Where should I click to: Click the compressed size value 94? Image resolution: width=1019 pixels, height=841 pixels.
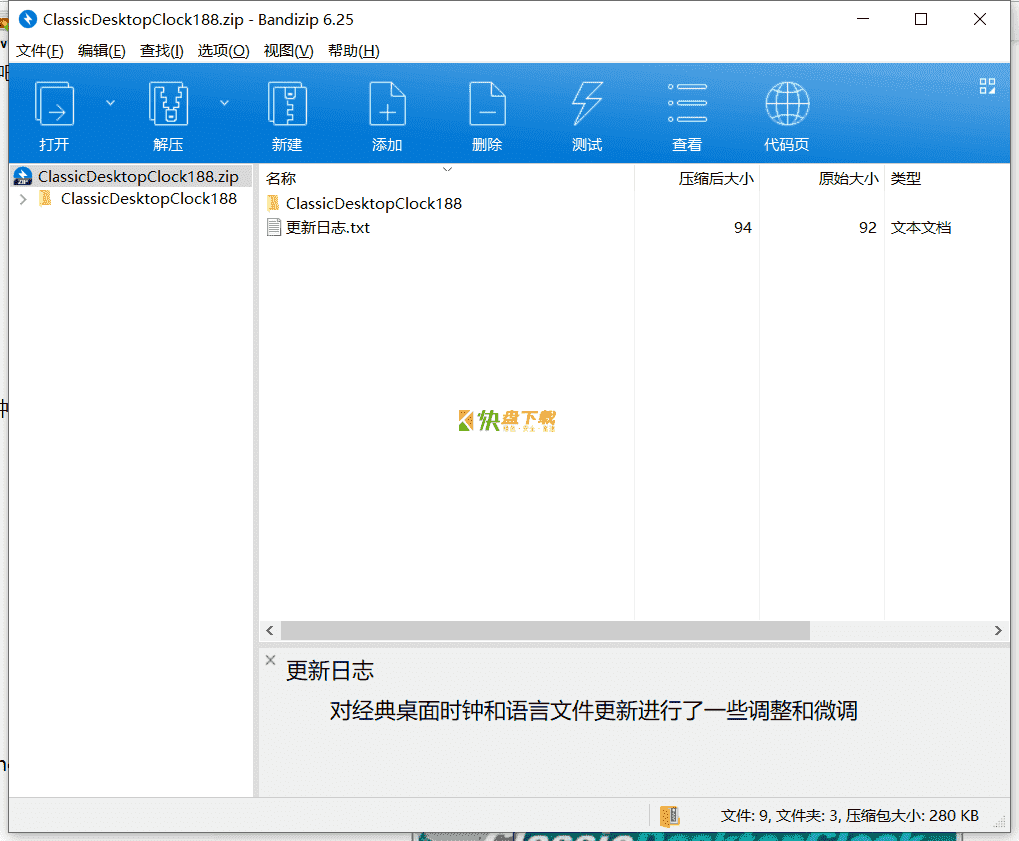click(743, 227)
